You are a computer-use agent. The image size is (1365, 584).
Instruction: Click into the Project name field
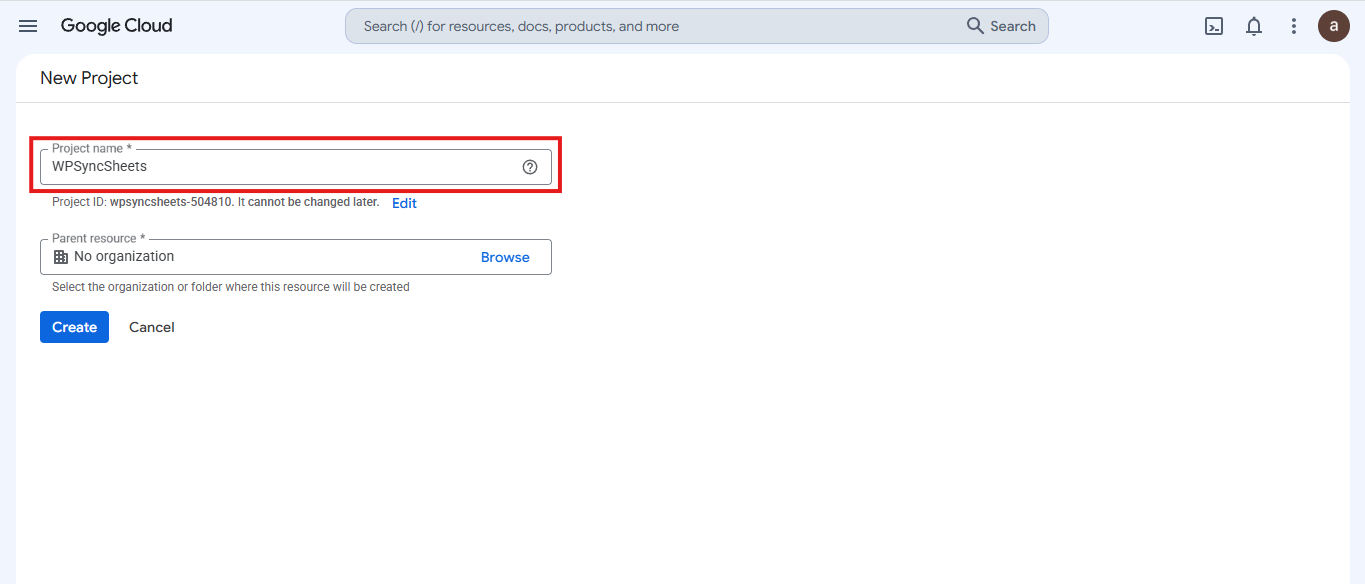[296, 167]
